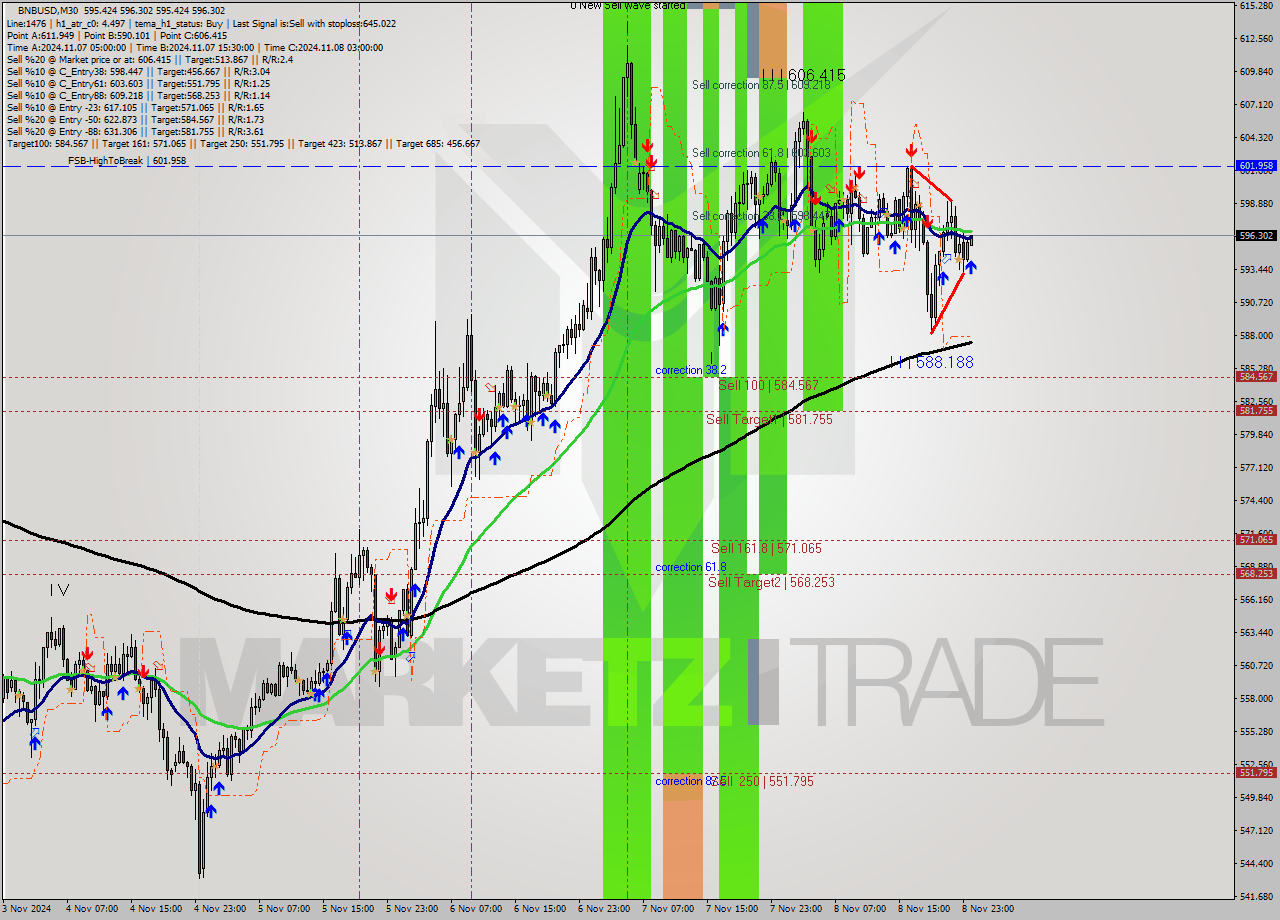Click 'Sell correction 87.5 | 603.218' label

point(761,86)
